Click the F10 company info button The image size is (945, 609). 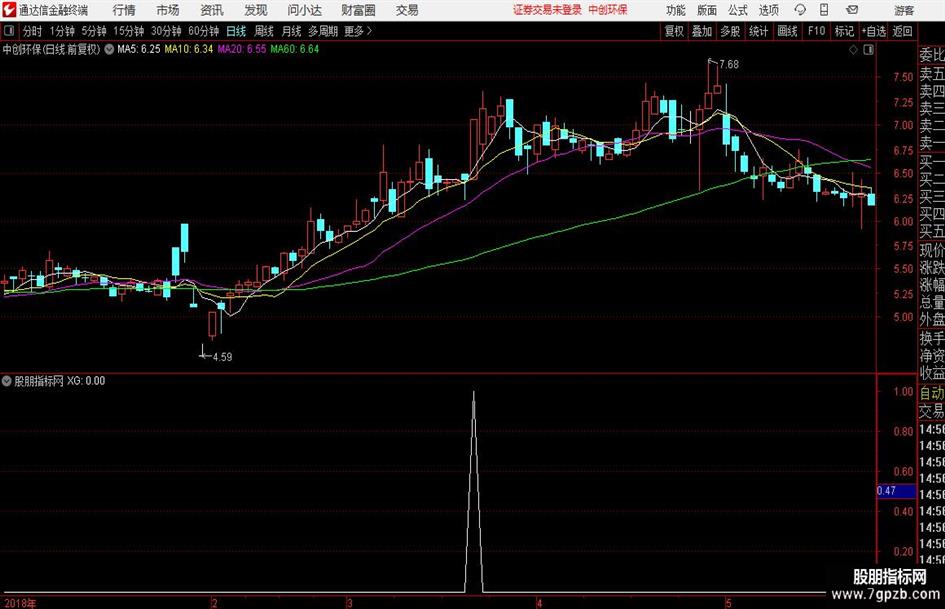pyautogui.click(x=816, y=31)
